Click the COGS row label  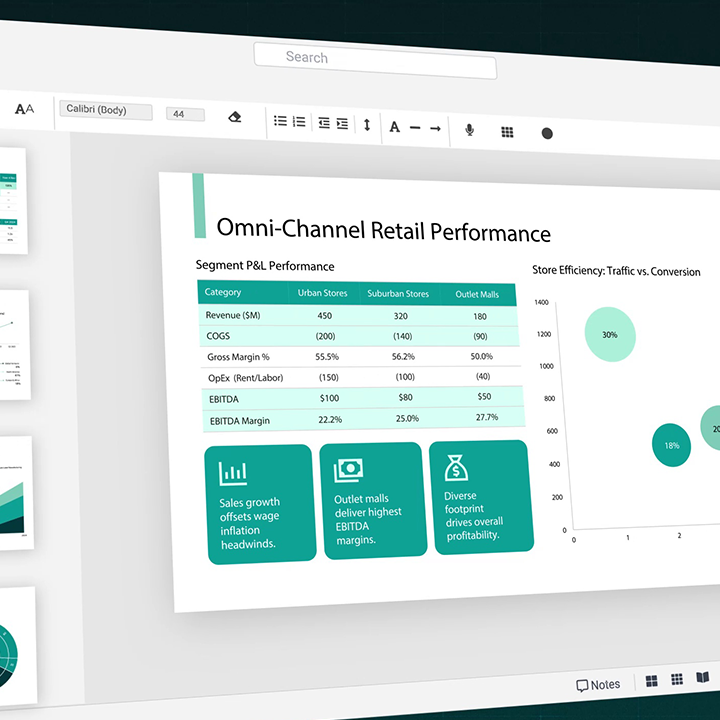[218, 336]
